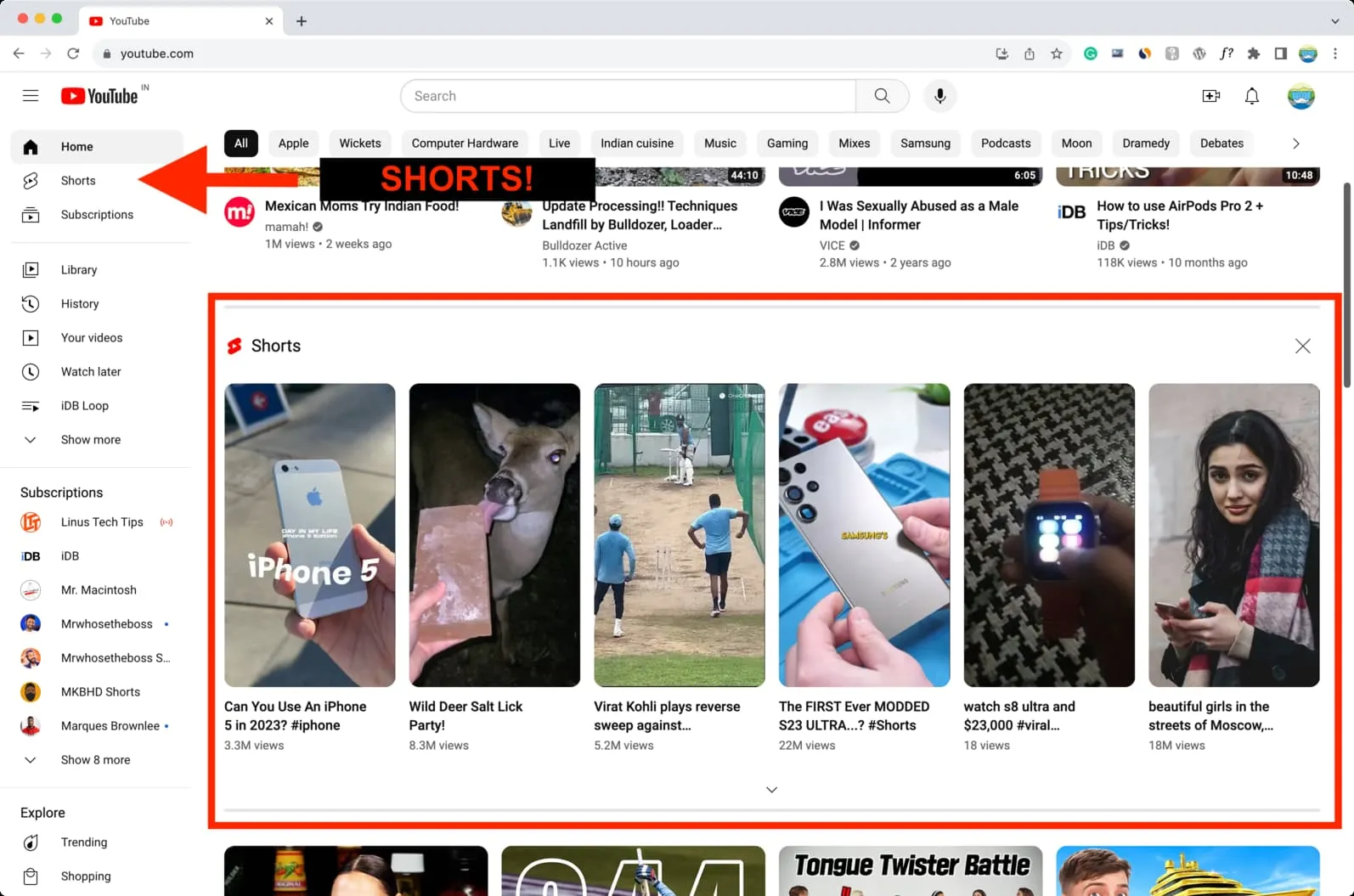The image size is (1354, 896).
Task: Open Wild Deer Salt Lick Short thumbnail
Action: (x=494, y=535)
